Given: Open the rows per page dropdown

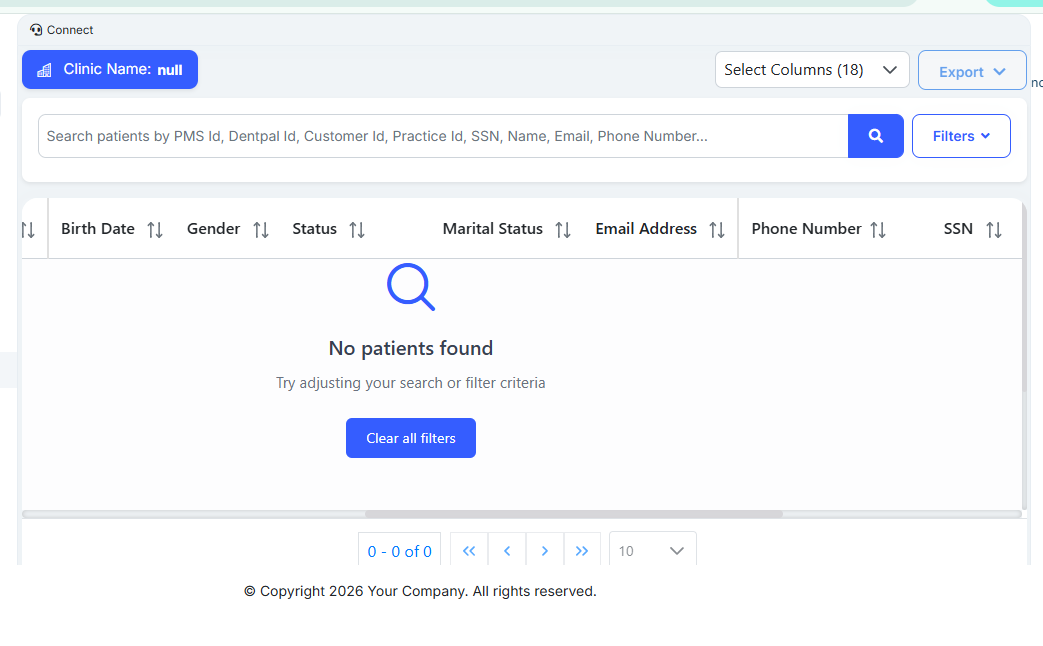Looking at the screenshot, I should click(x=652, y=551).
